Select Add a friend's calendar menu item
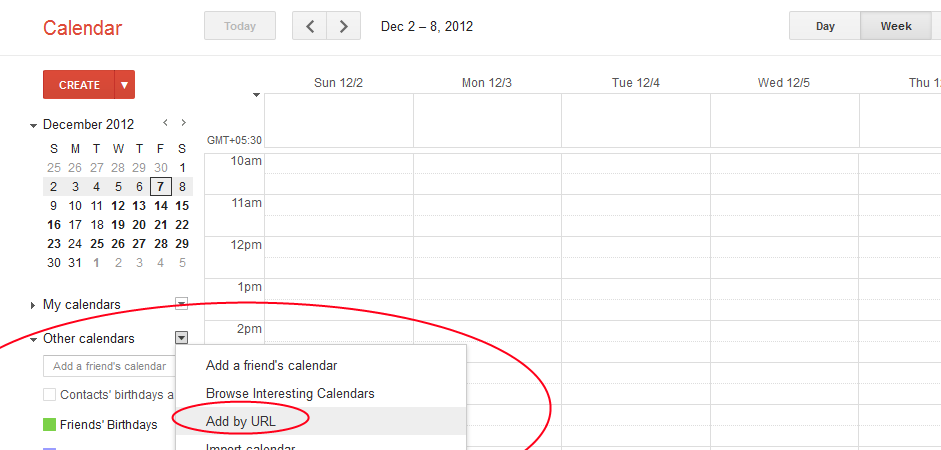941x450 pixels. tap(271, 365)
